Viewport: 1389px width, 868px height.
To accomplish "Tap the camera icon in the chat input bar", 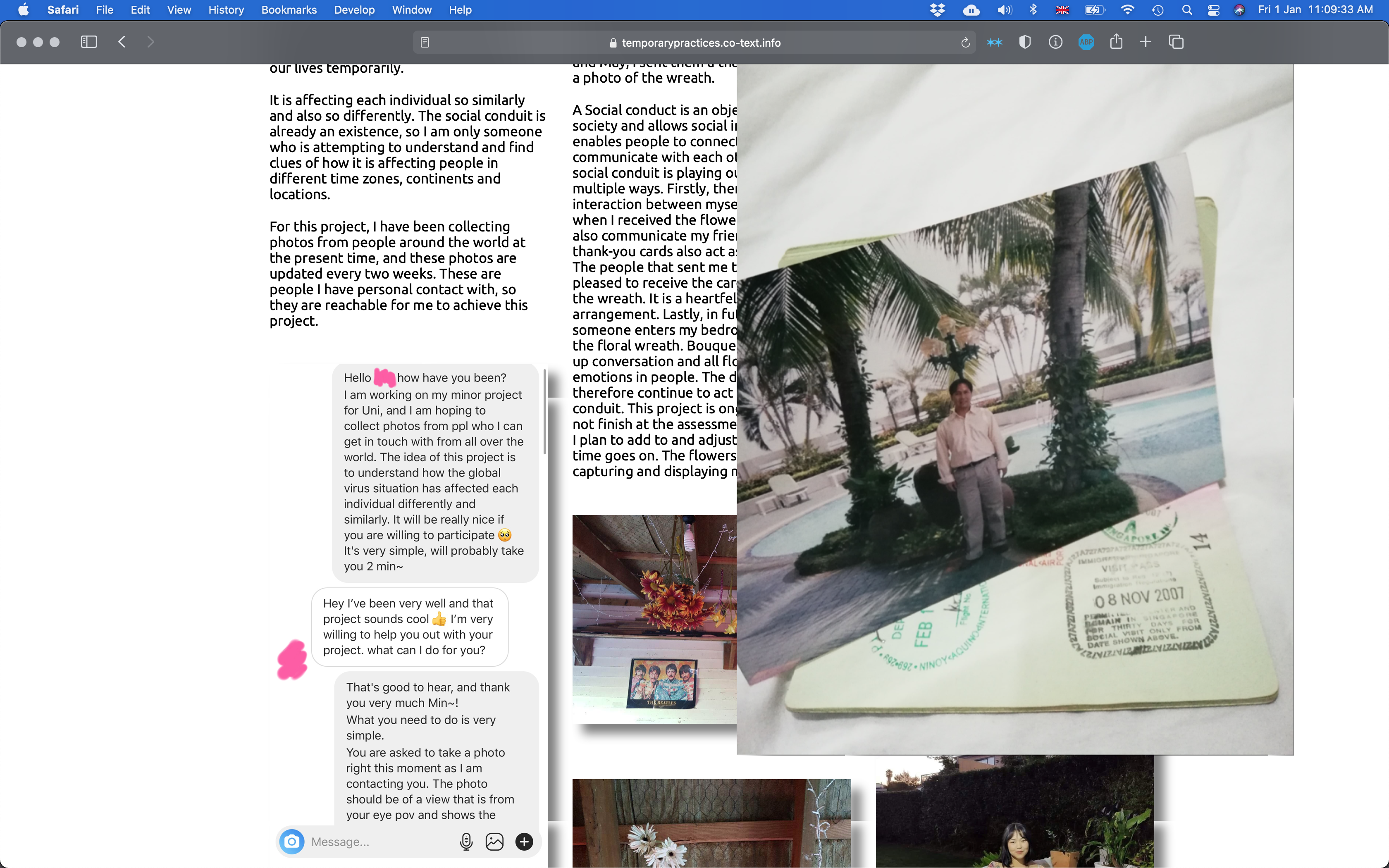I will click(291, 842).
